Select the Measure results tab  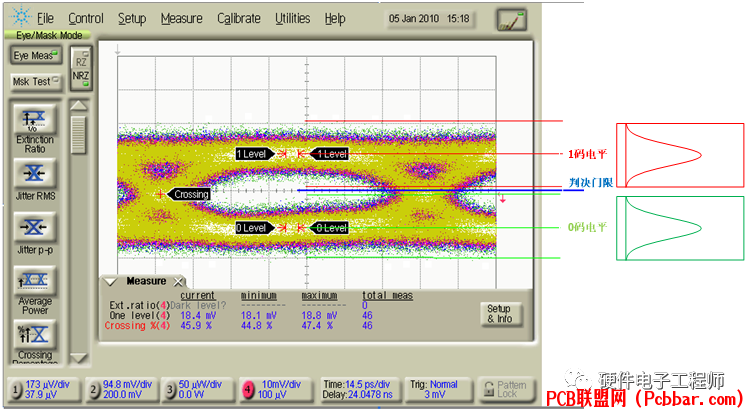click(145, 281)
